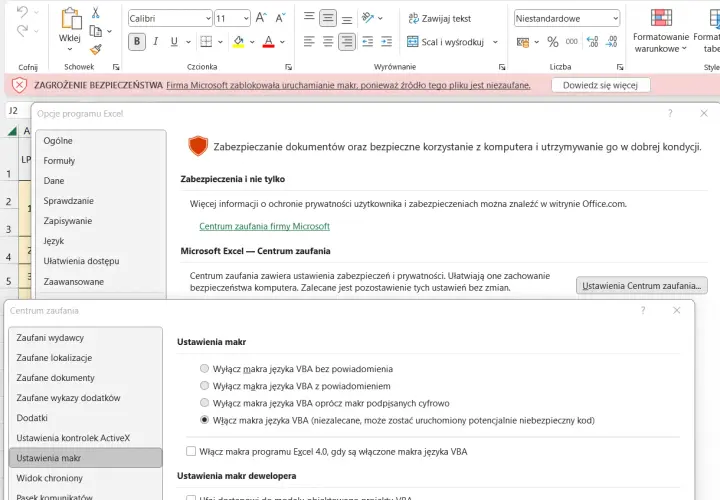Increase indent icon

(x=387, y=42)
